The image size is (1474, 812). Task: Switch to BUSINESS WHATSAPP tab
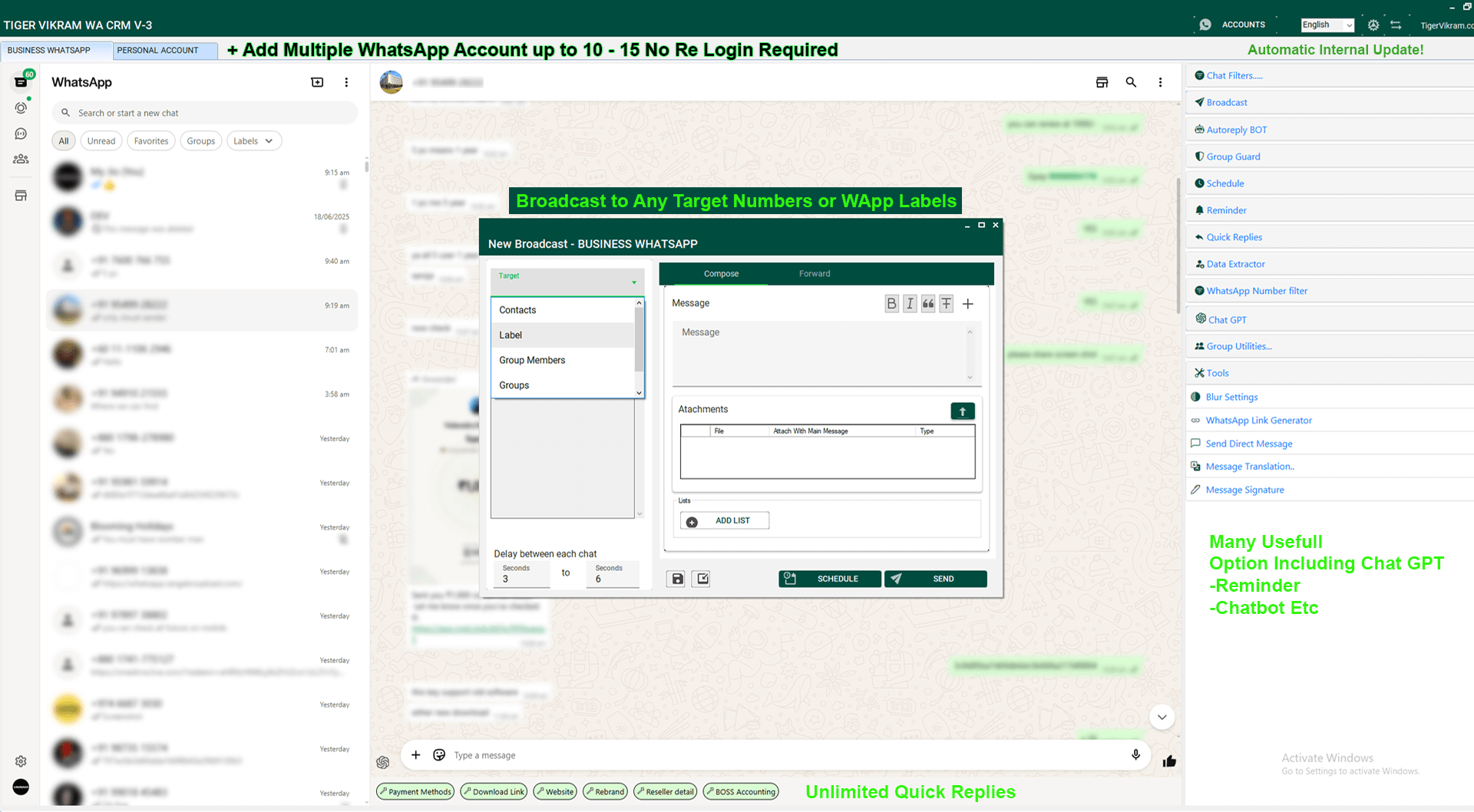(55, 50)
